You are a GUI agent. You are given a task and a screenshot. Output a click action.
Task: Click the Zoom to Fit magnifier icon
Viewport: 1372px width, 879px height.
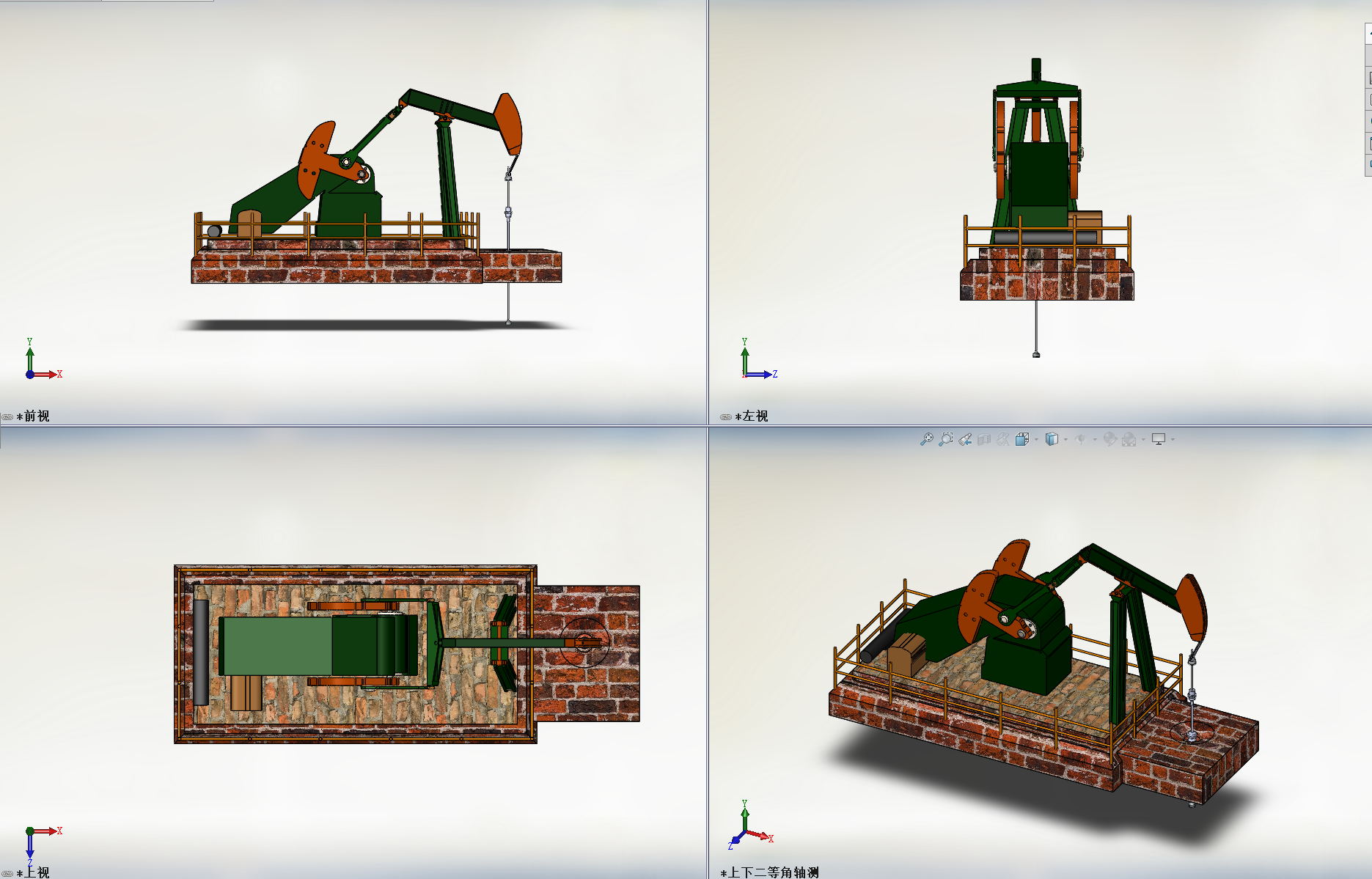tap(927, 439)
